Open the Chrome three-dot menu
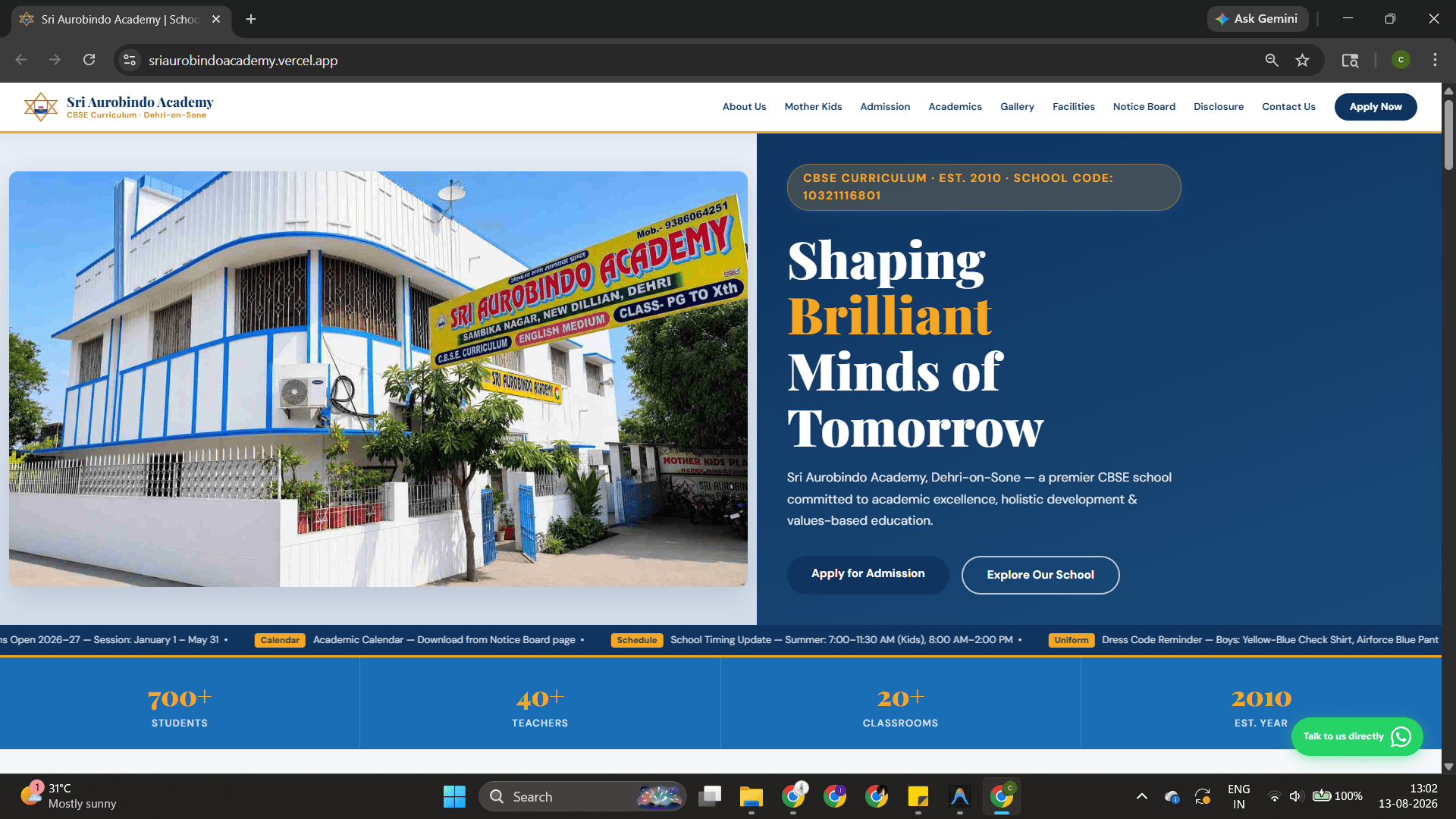This screenshot has height=819, width=1456. point(1435,60)
